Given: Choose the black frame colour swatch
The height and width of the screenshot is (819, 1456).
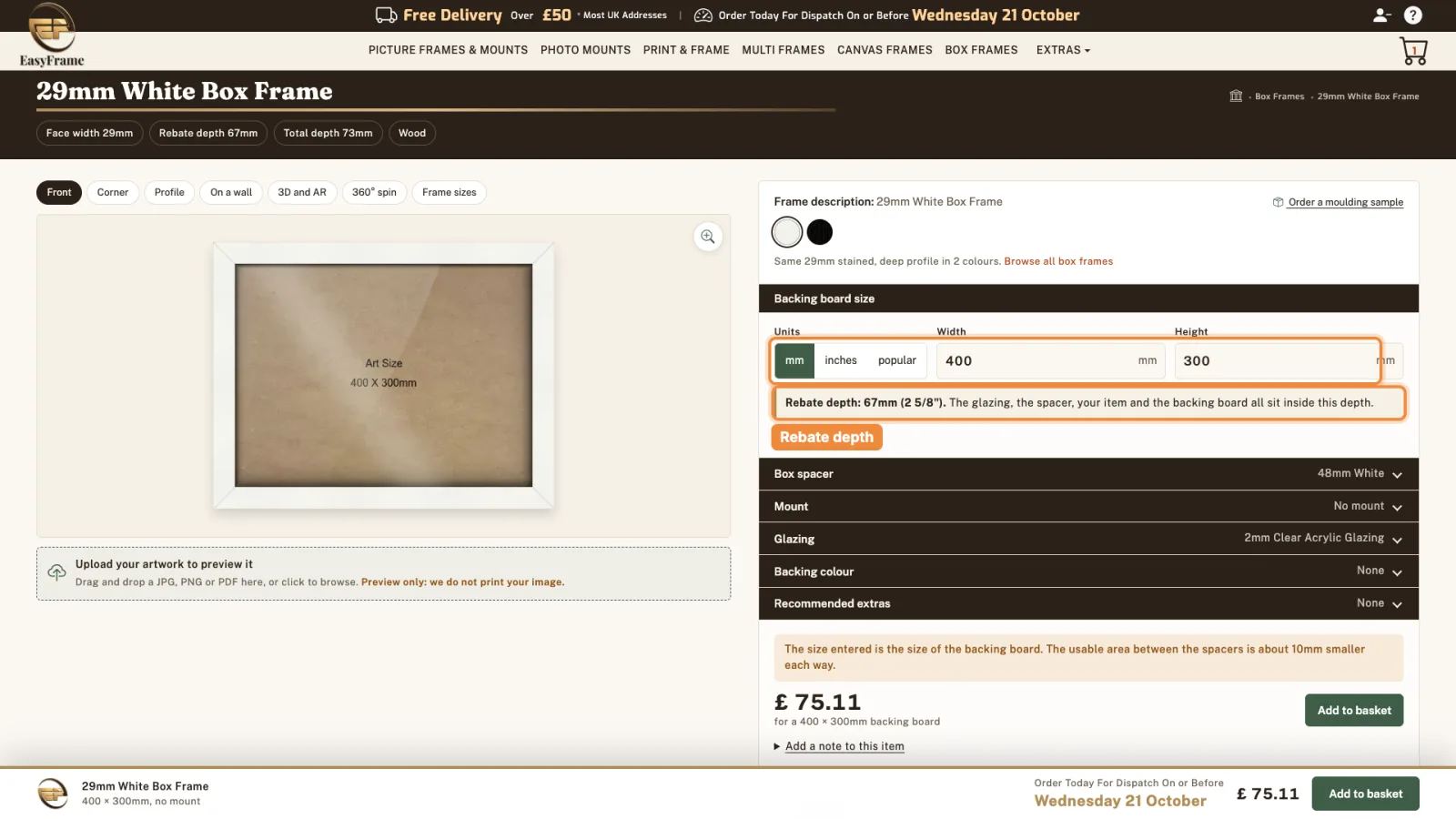Looking at the screenshot, I should tap(820, 232).
